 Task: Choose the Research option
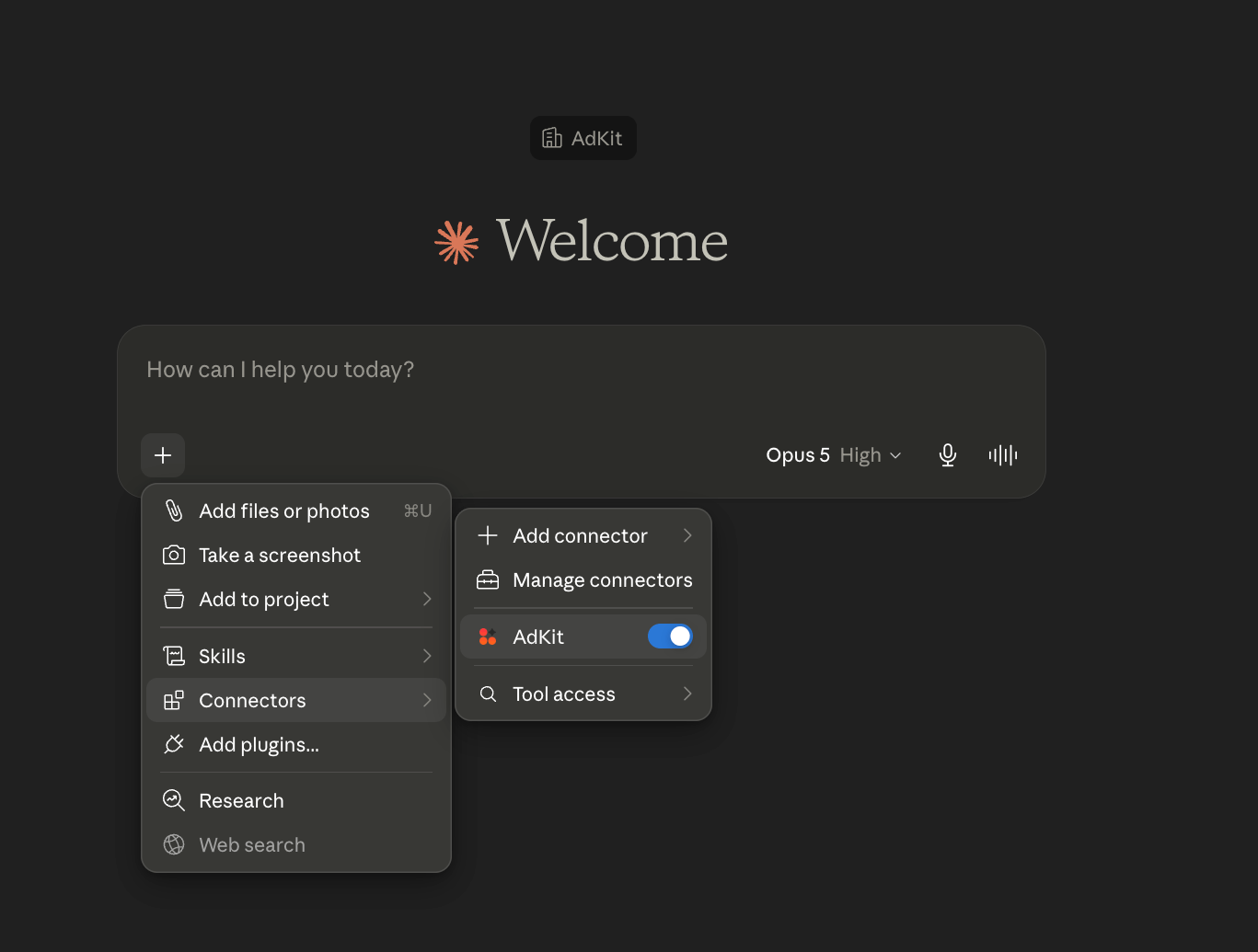coord(296,801)
